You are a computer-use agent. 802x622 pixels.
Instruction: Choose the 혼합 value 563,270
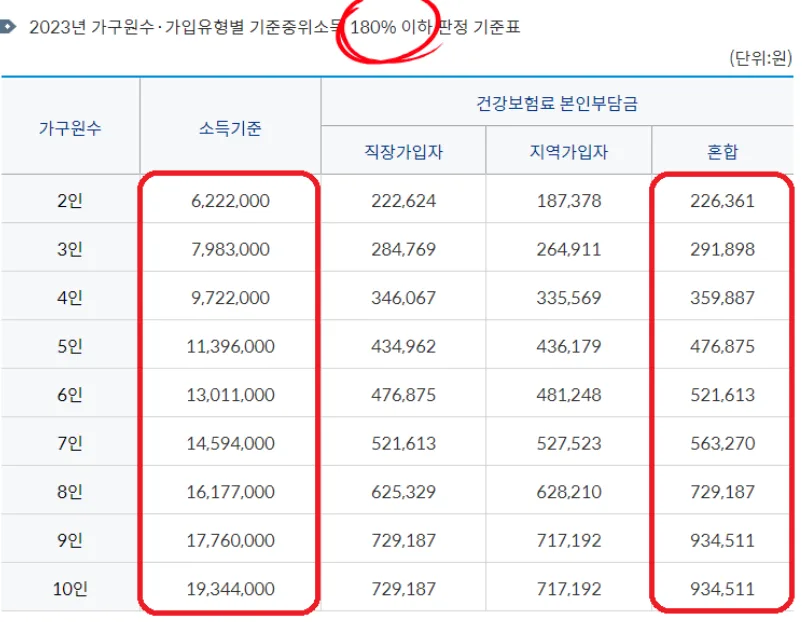[722, 443]
